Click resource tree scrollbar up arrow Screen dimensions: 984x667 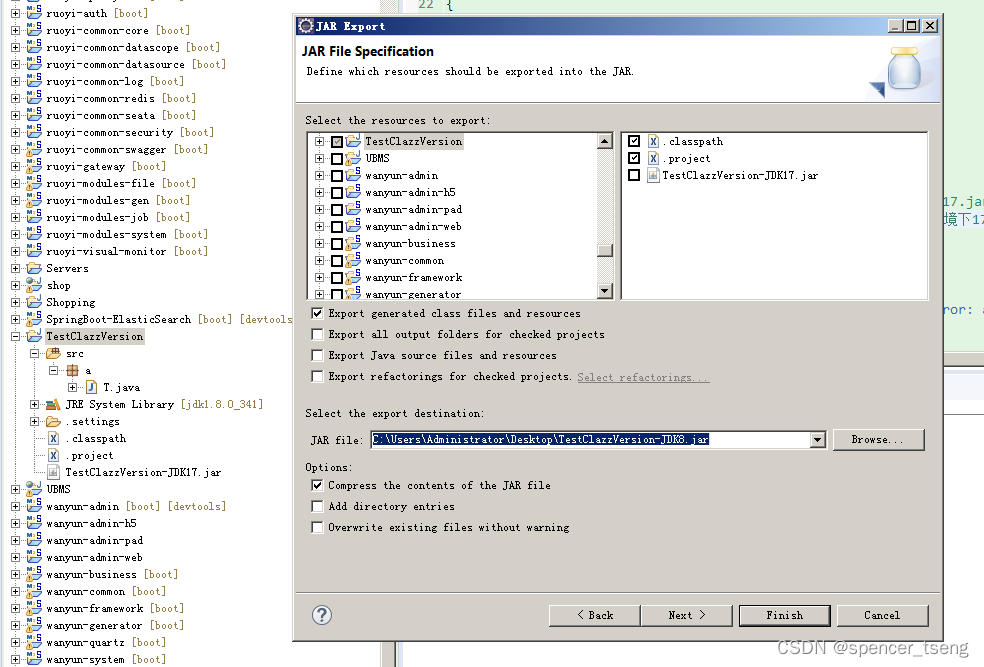click(x=604, y=141)
